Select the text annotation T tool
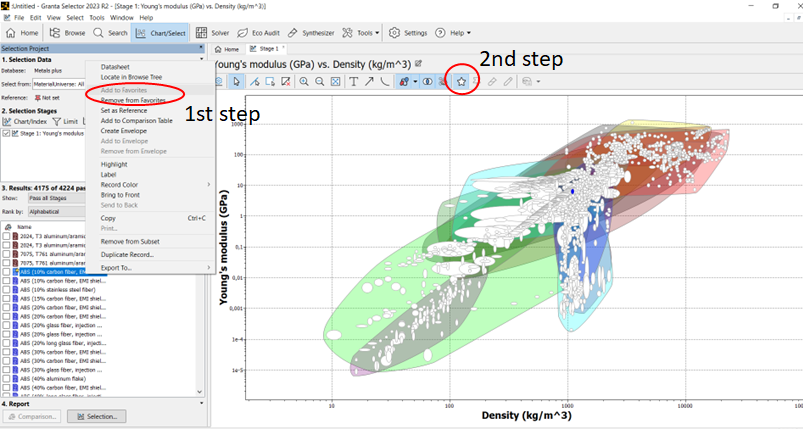This screenshot has height=429, width=803. coord(353,81)
